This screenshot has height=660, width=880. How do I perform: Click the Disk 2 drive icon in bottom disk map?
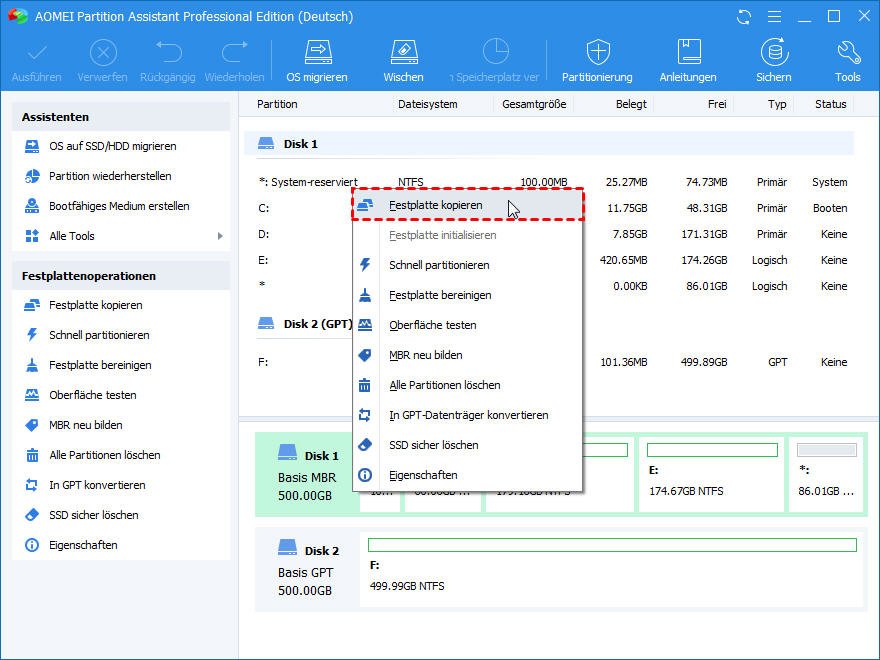tap(288, 547)
